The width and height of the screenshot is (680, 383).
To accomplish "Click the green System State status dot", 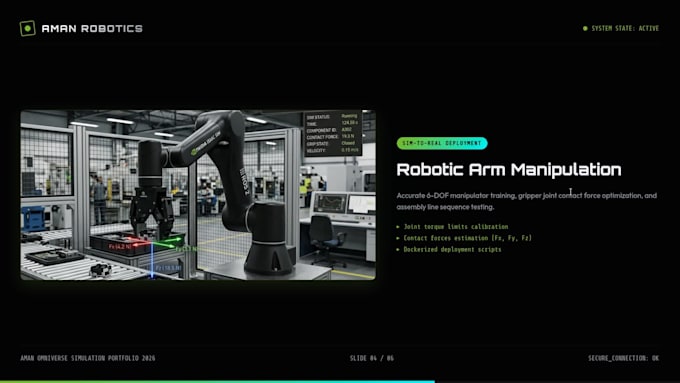I will pos(585,29).
